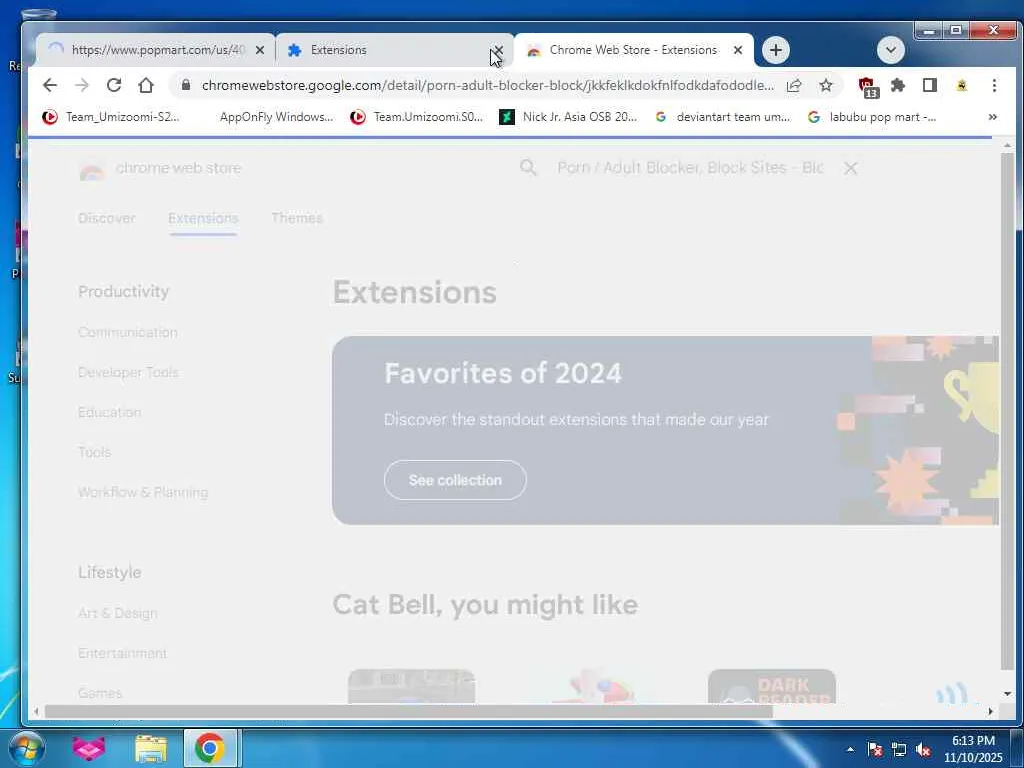
Task: Focus the web store search field
Action: [690, 168]
